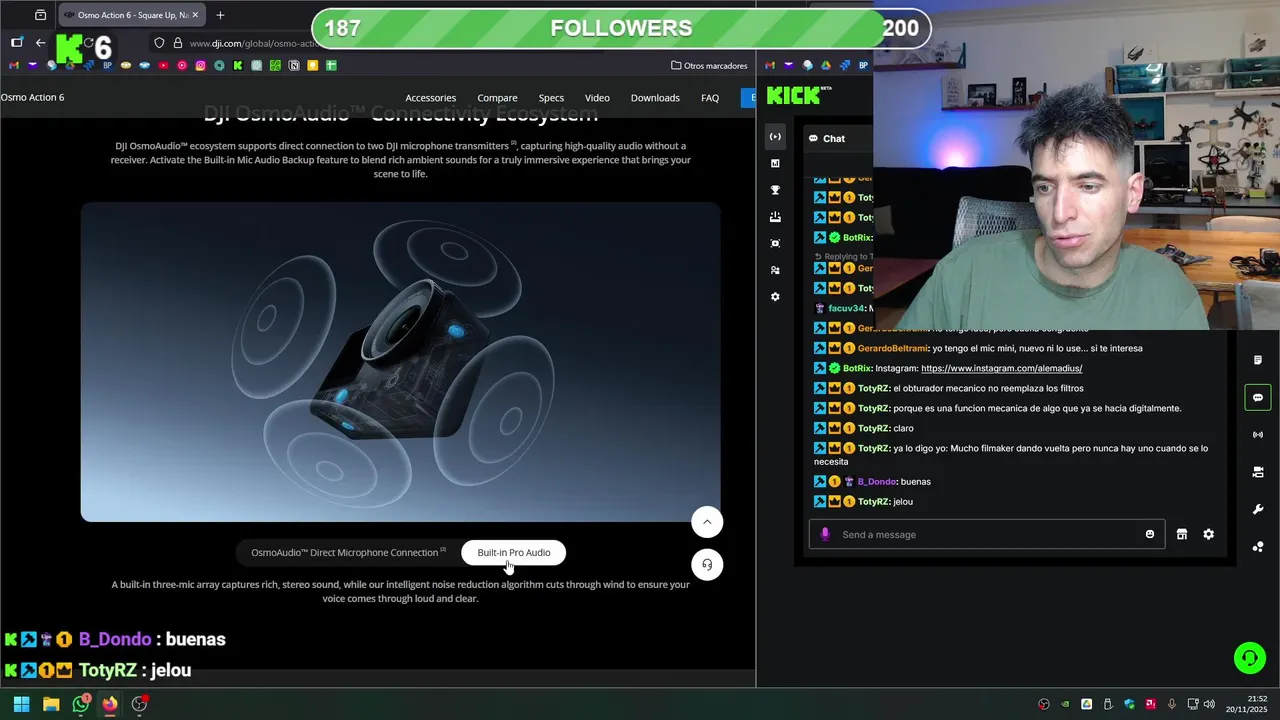Go back in the browser
The width and height of the screenshot is (1280, 720).
(x=40, y=43)
